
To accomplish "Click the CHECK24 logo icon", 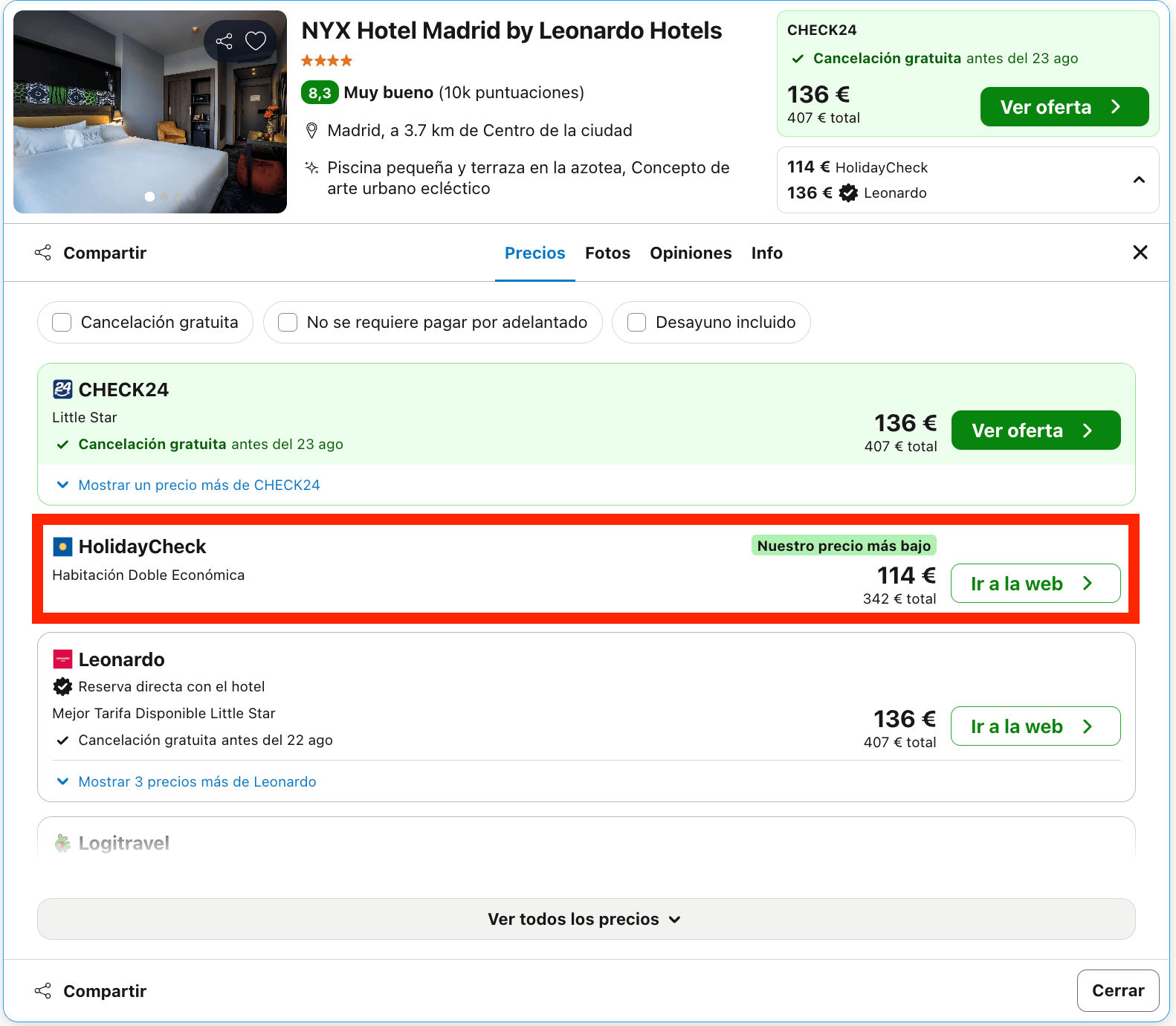I will (x=62, y=390).
